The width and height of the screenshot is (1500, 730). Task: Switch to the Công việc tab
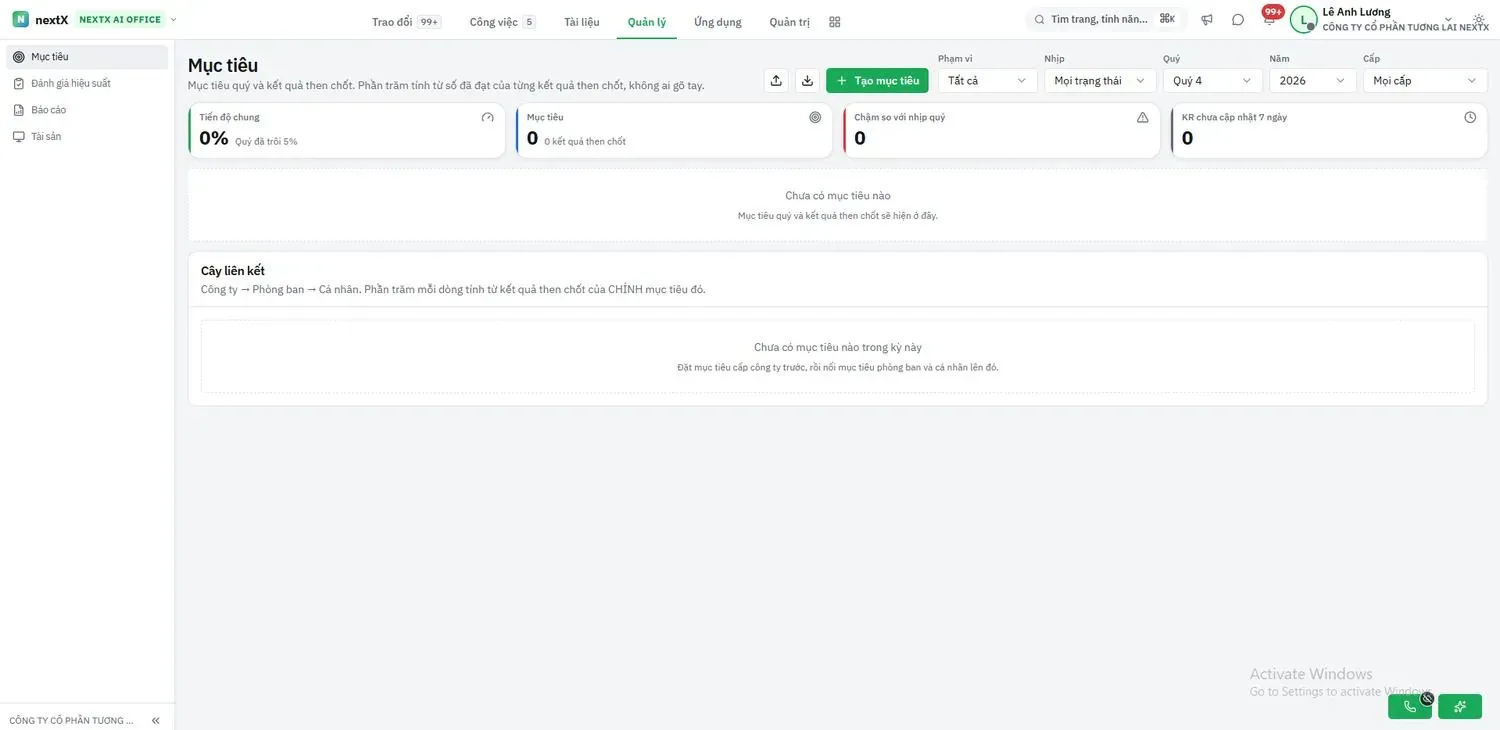point(502,22)
